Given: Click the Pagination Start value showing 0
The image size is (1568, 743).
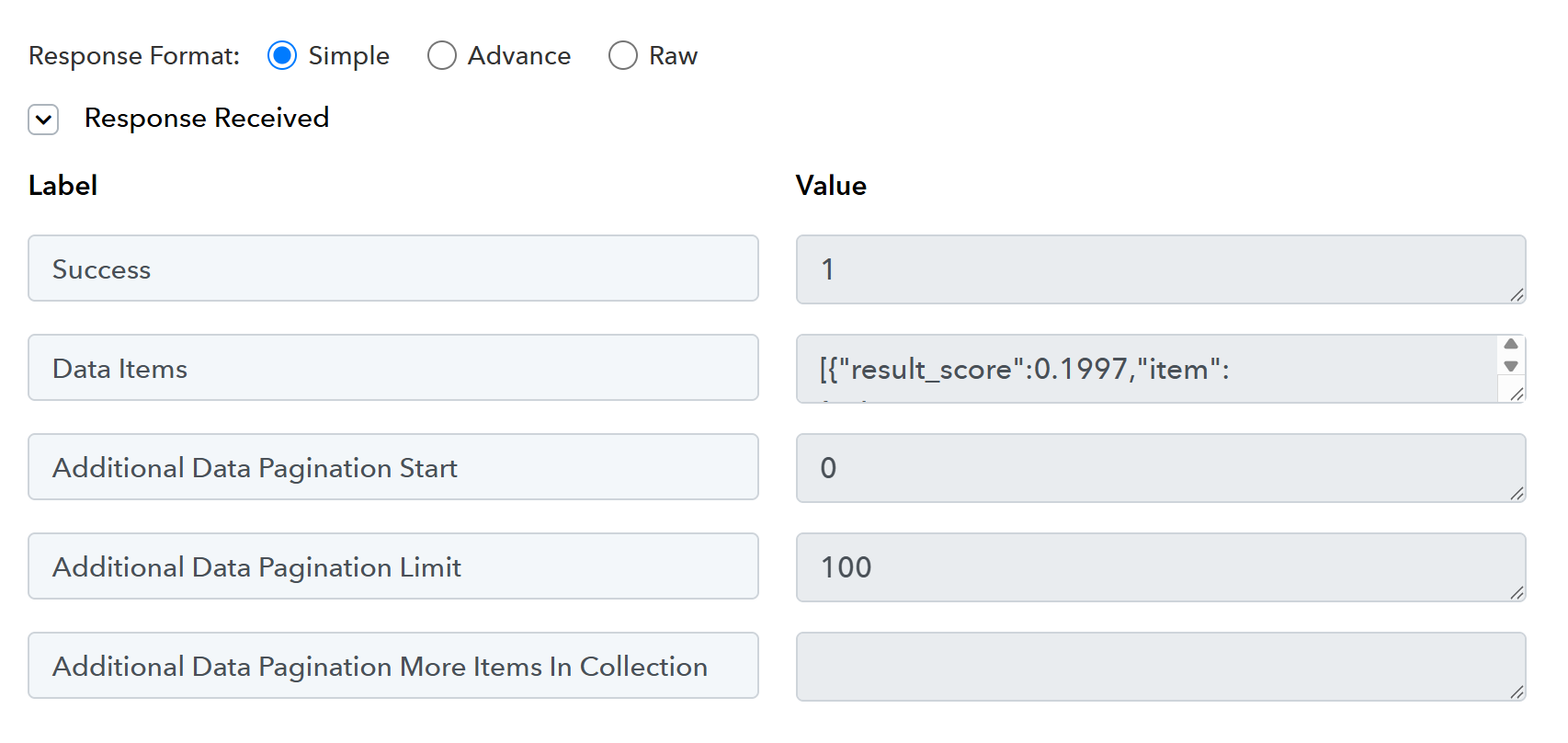Looking at the screenshot, I should tap(1149, 468).
